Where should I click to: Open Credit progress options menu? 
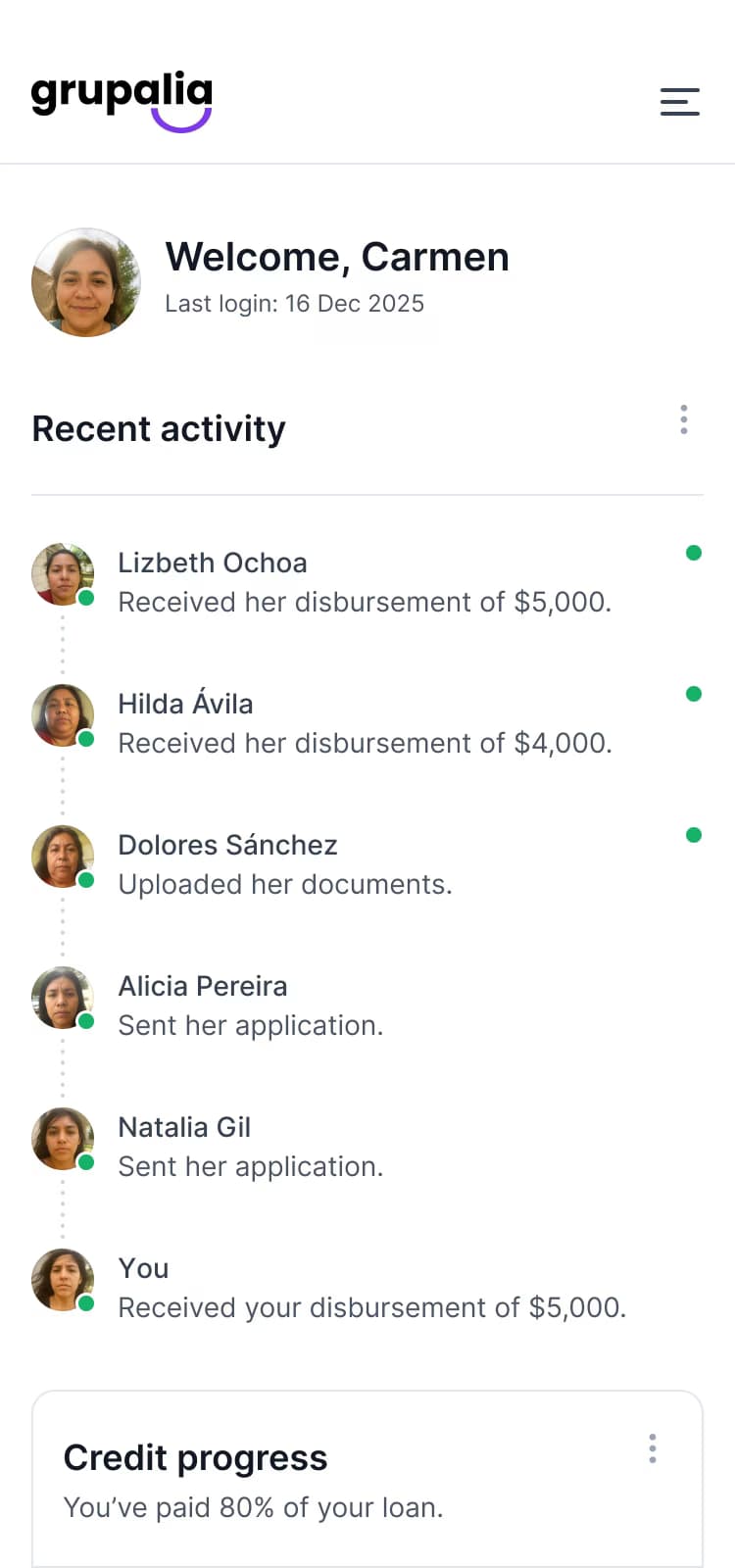click(653, 1448)
